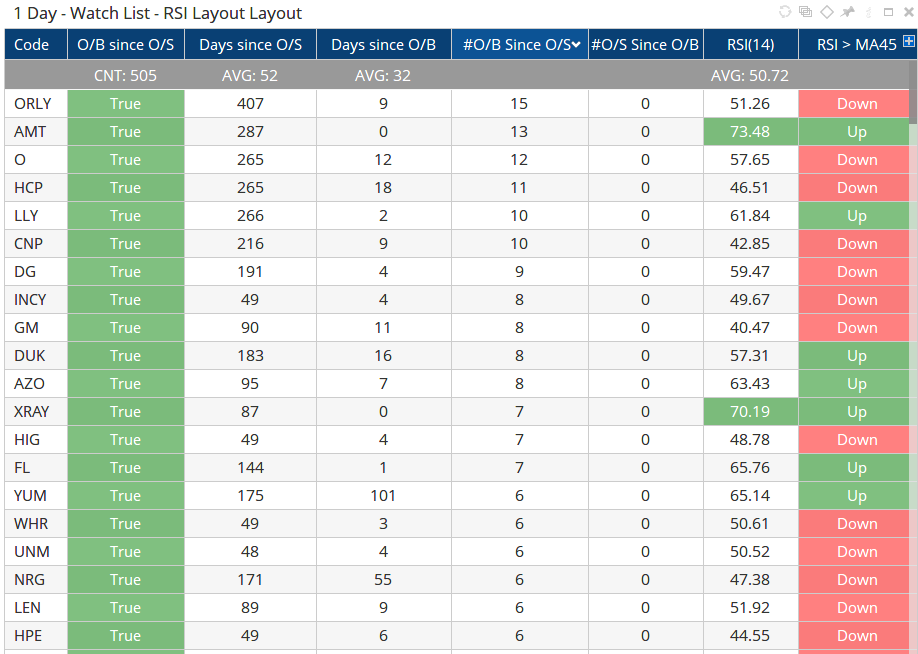Image resolution: width=918 pixels, height=654 pixels.
Task: Select the LLY ticker
Action: 26,216
